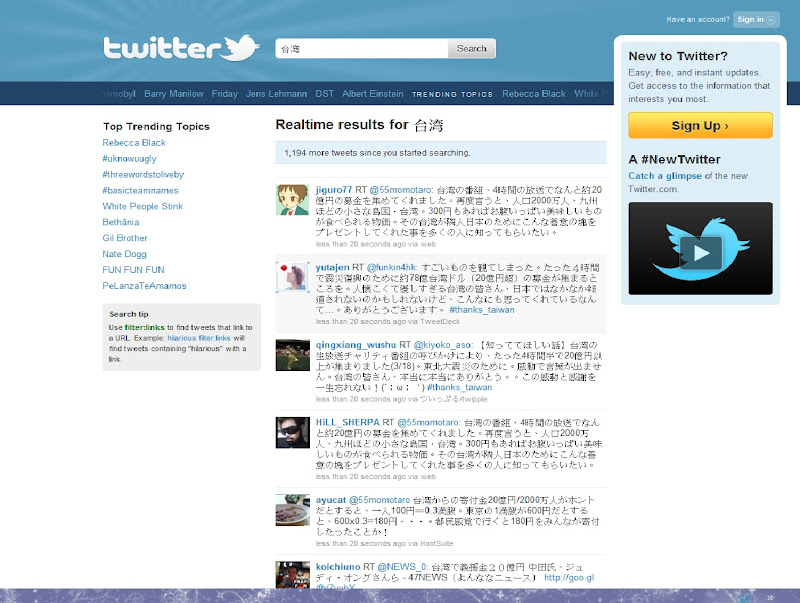This screenshot has height=603, width=800.
Task: Open yutajen's profile link
Action: 332,267
